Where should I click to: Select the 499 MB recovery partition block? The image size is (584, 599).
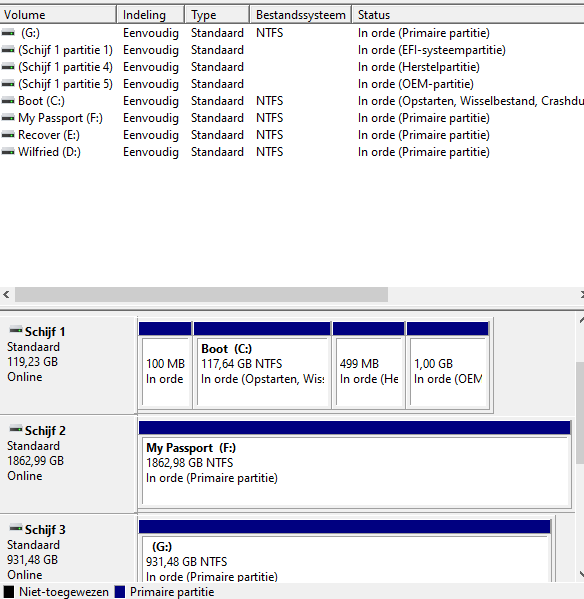point(369,365)
